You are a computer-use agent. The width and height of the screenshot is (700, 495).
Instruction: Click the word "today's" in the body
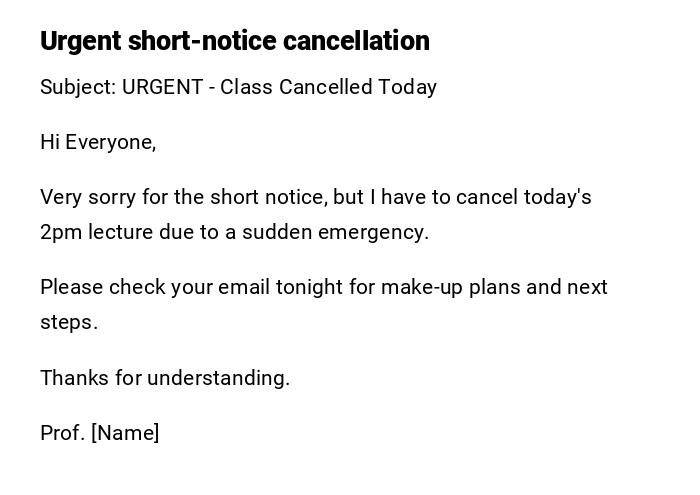(556, 197)
